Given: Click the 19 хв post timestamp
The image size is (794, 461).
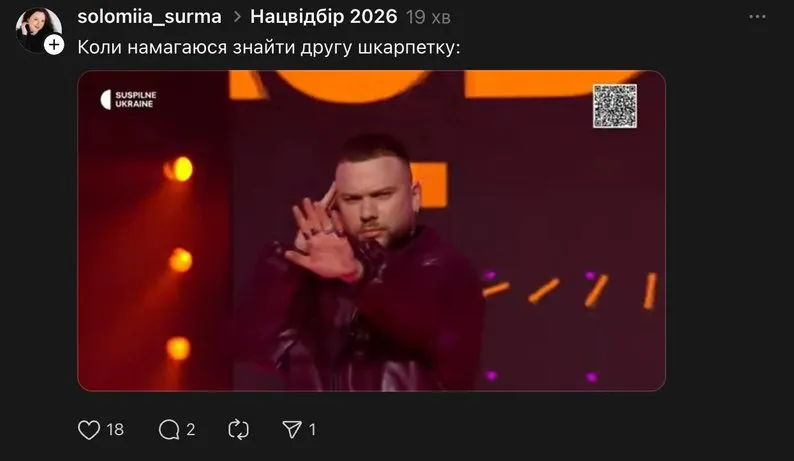Looking at the screenshot, I should click(428, 18).
